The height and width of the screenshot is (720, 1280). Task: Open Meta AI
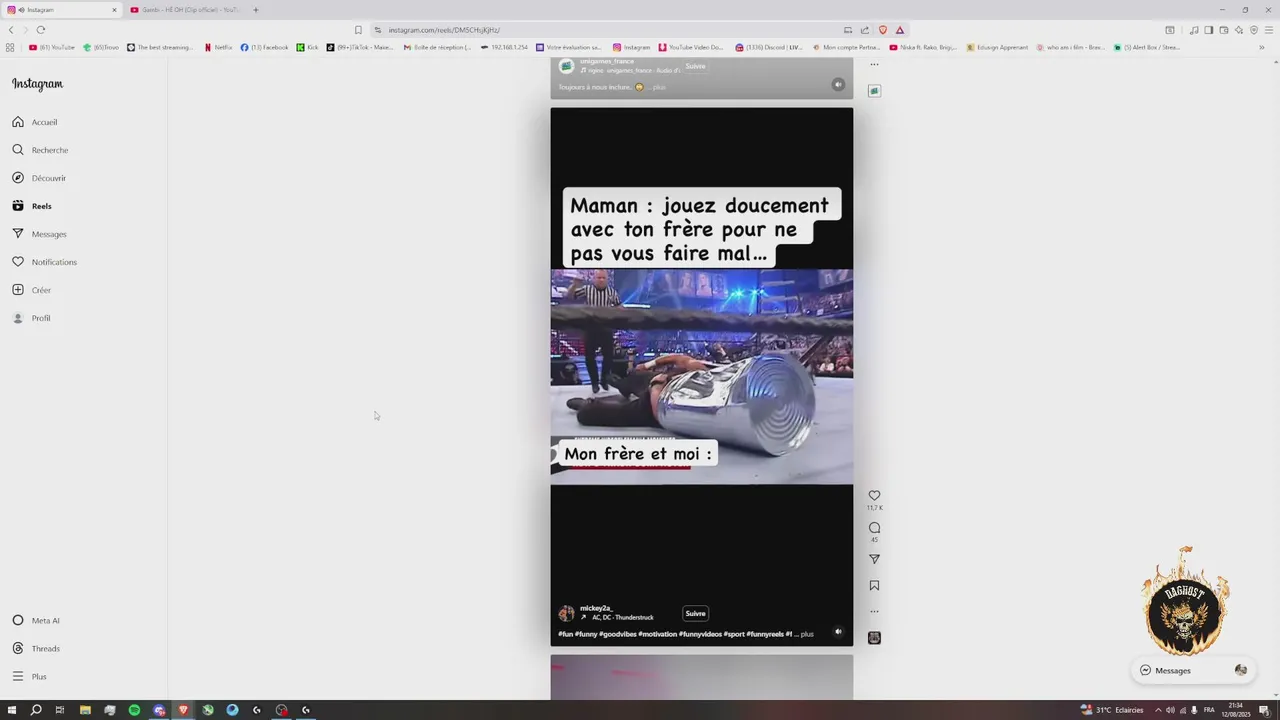tap(36, 620)
